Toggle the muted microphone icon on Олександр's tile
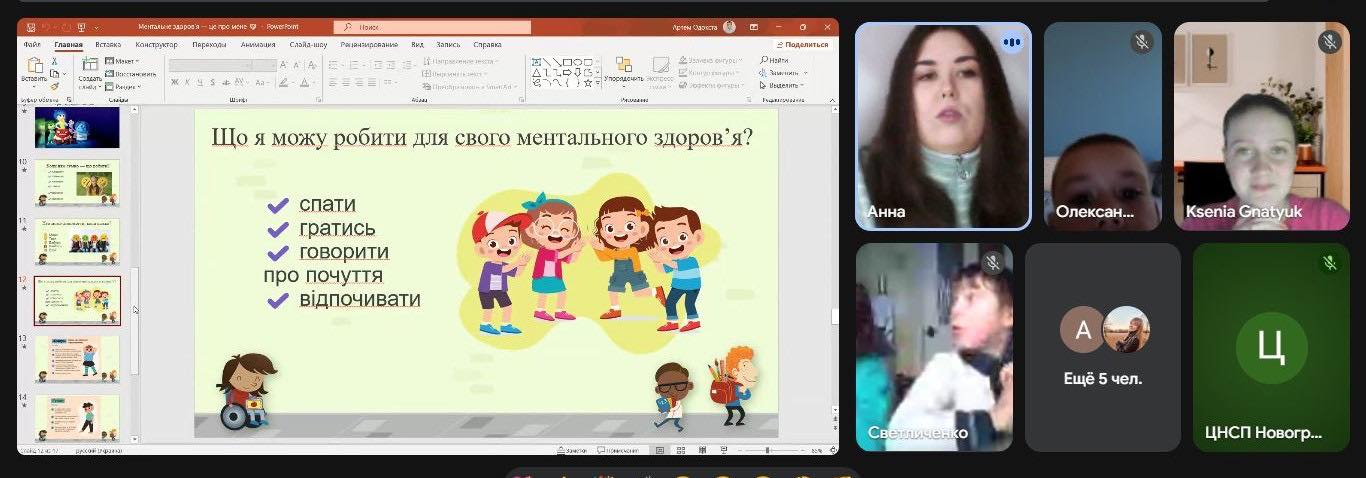1366x478 pixels. [x=1141, y=42]
